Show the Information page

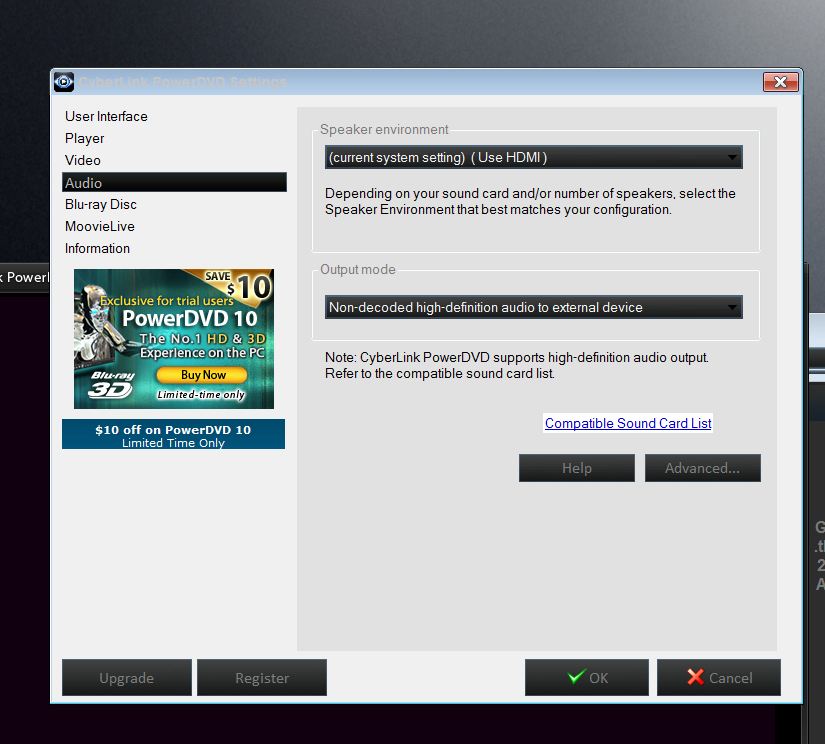click(97, 248)
